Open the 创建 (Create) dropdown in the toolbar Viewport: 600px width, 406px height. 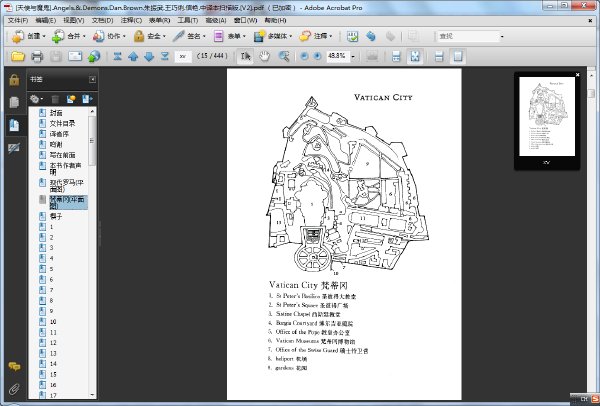(29, 36)
